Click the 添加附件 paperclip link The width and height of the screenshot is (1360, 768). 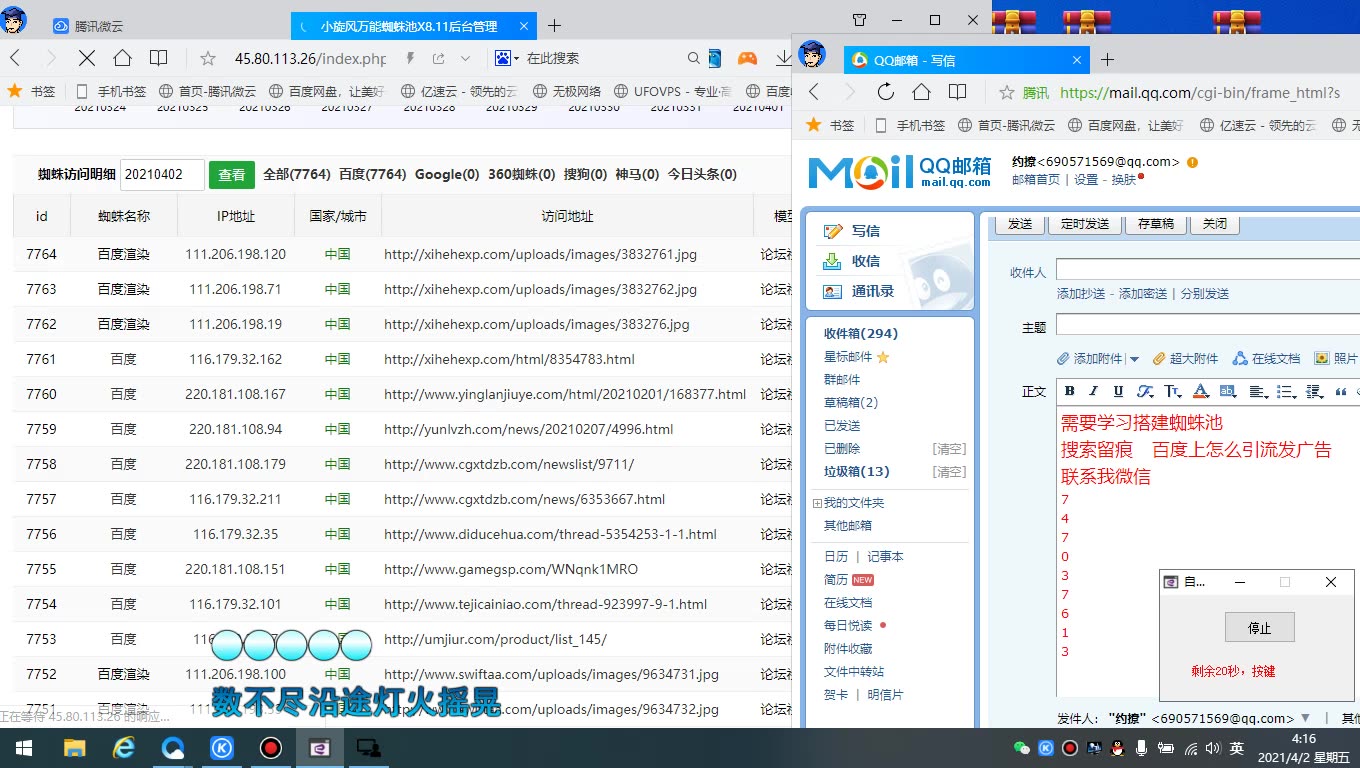click(1091, 359)
